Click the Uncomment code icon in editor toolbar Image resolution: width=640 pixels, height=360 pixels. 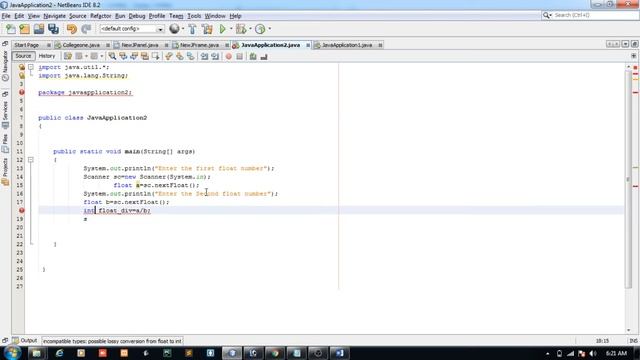tap(264, 56)
